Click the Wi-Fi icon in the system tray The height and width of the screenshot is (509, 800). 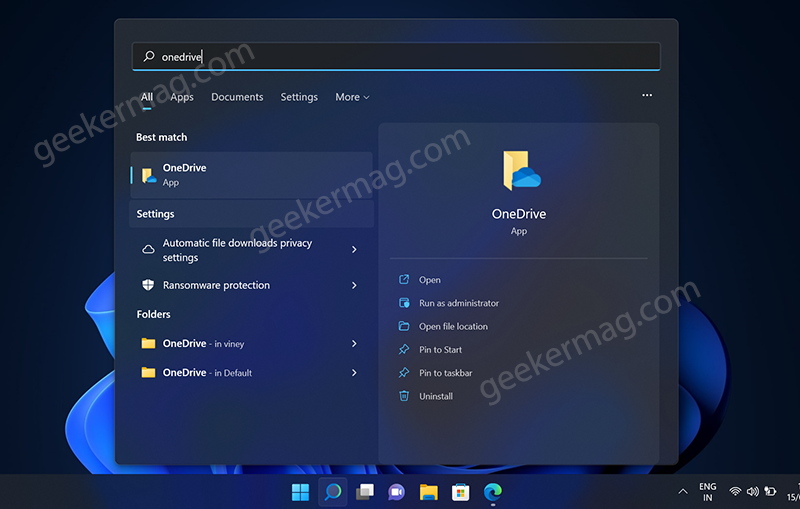735,492
